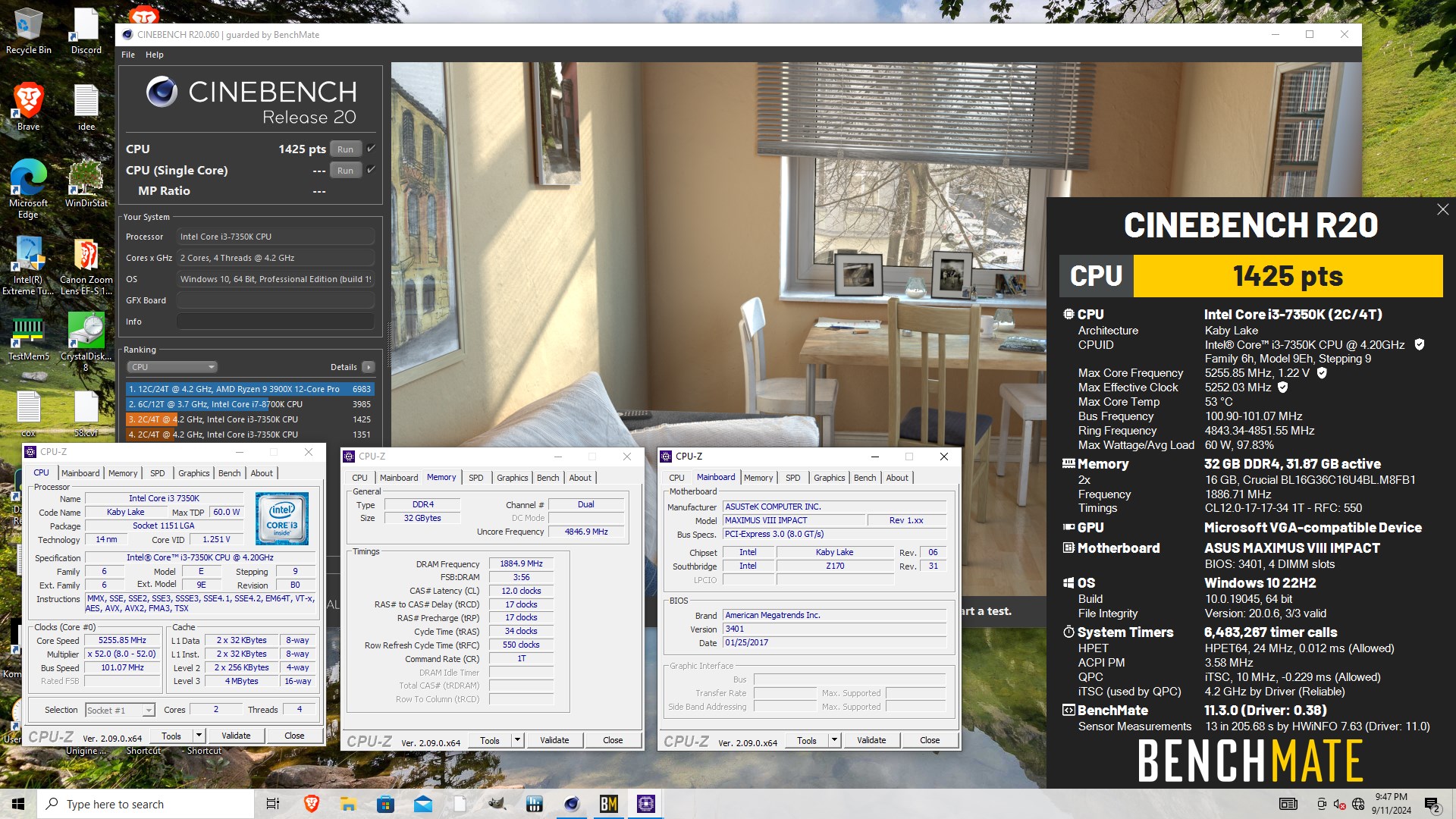Run the CPU multi-core benchmark
Viewport: 1456px width, 819px height.
(x=345, y=149)
